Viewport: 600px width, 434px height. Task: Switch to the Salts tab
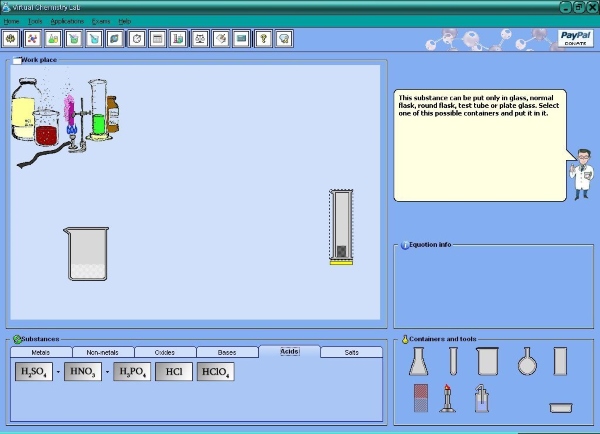click(351, 352)
